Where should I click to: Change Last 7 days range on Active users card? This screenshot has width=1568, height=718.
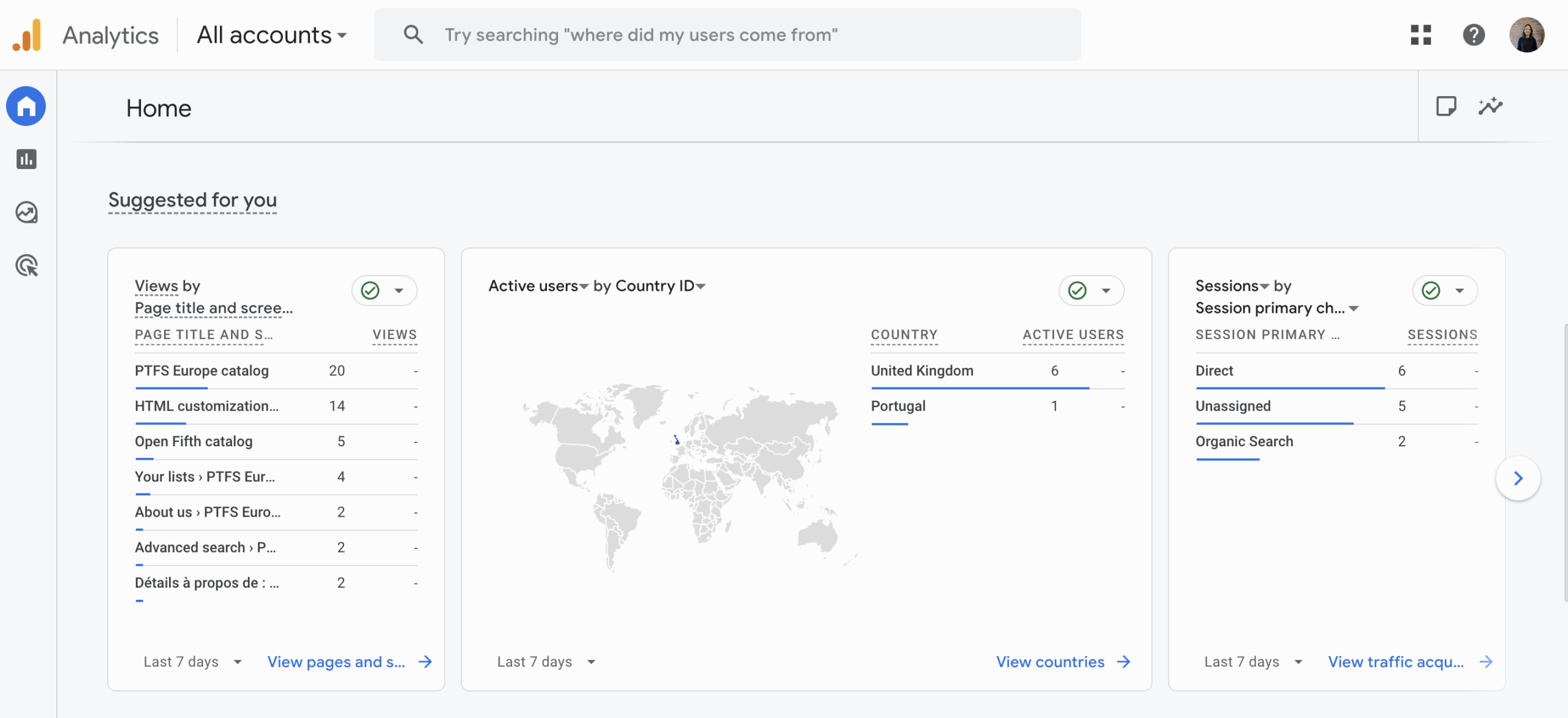(x=546, y=662)
